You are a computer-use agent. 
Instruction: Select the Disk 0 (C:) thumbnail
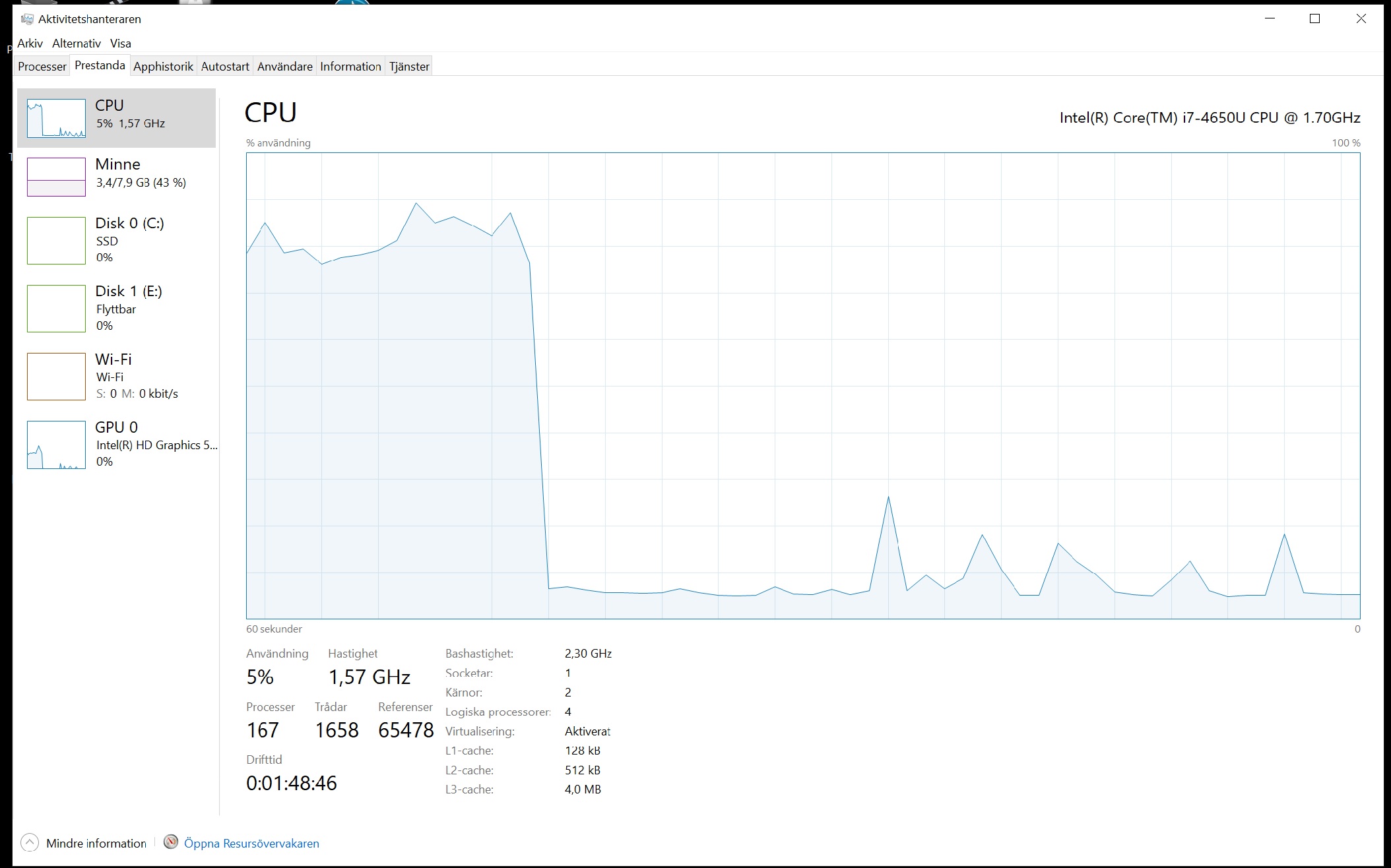pyautogui.click(x=56, y=241)
